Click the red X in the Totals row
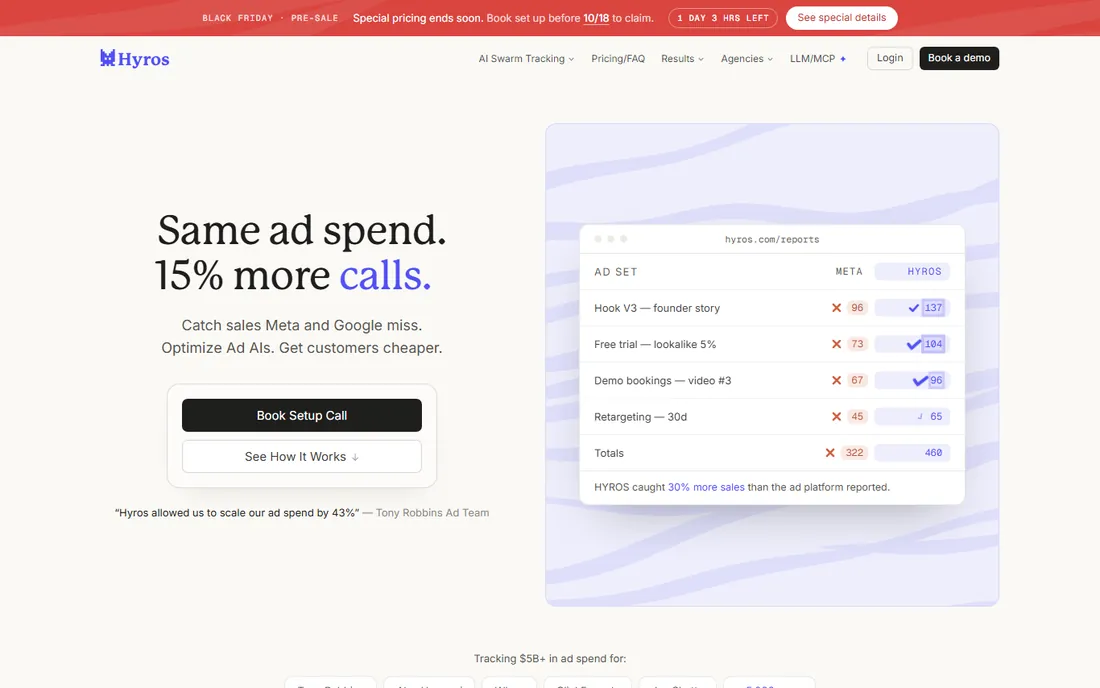The image size is (1100, 688). tap(830, 453)
